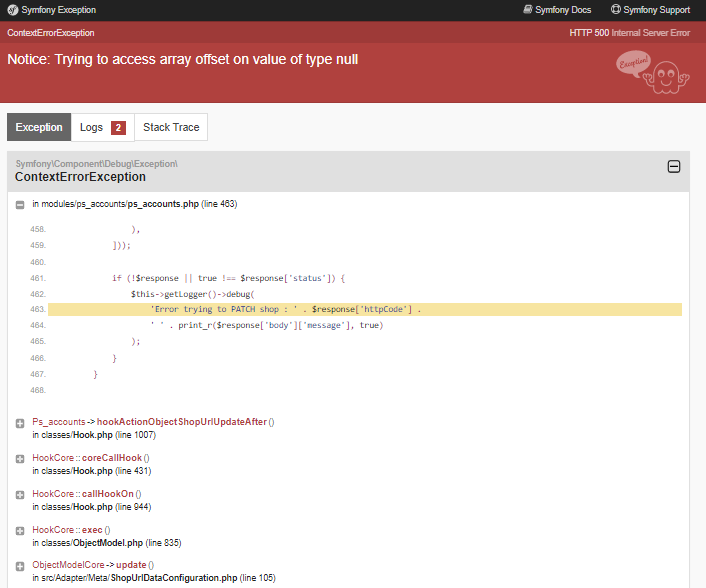Click code line 461 if statement

click(x=228, y=278)
